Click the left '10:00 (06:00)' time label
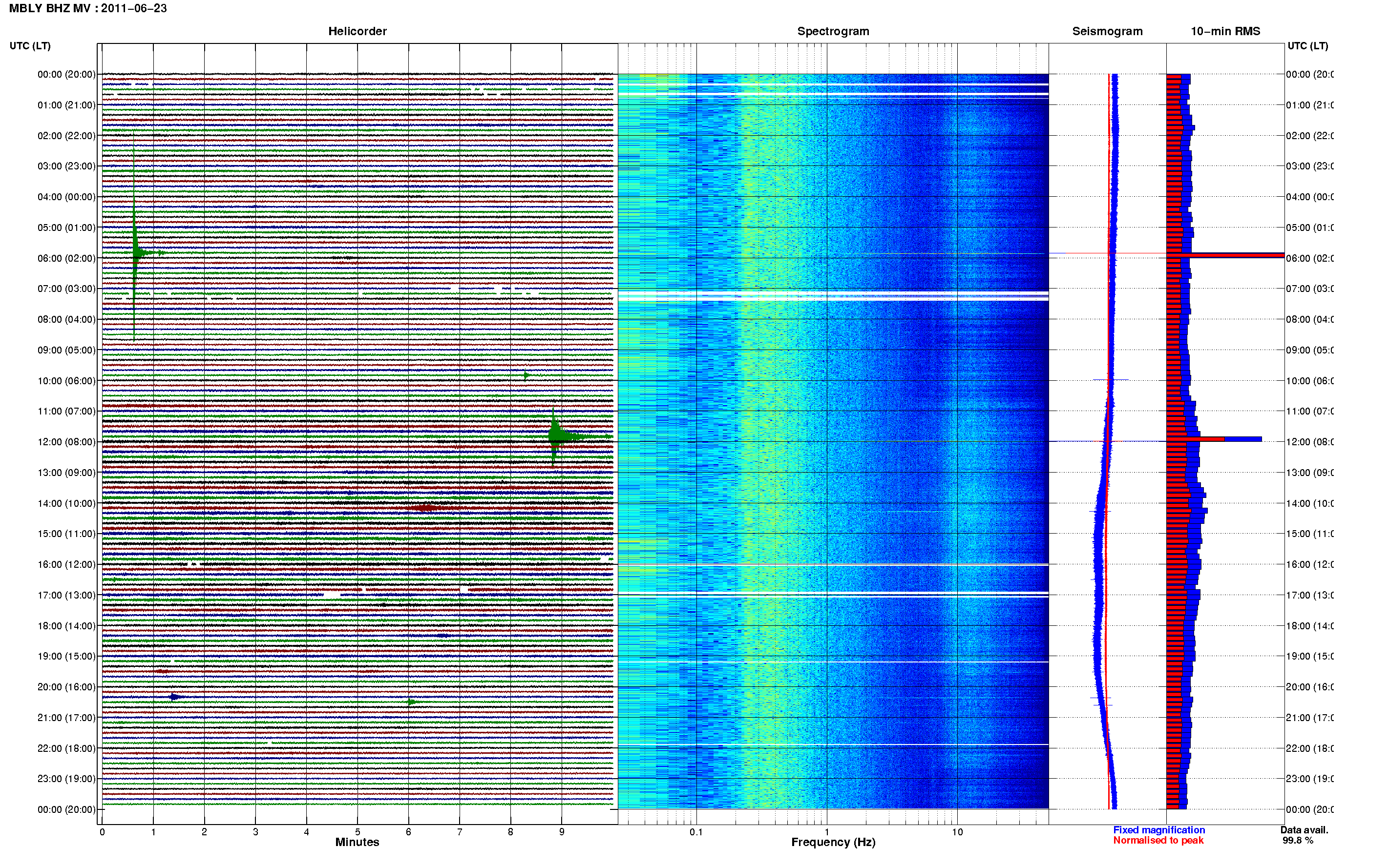 click(66, 381)
